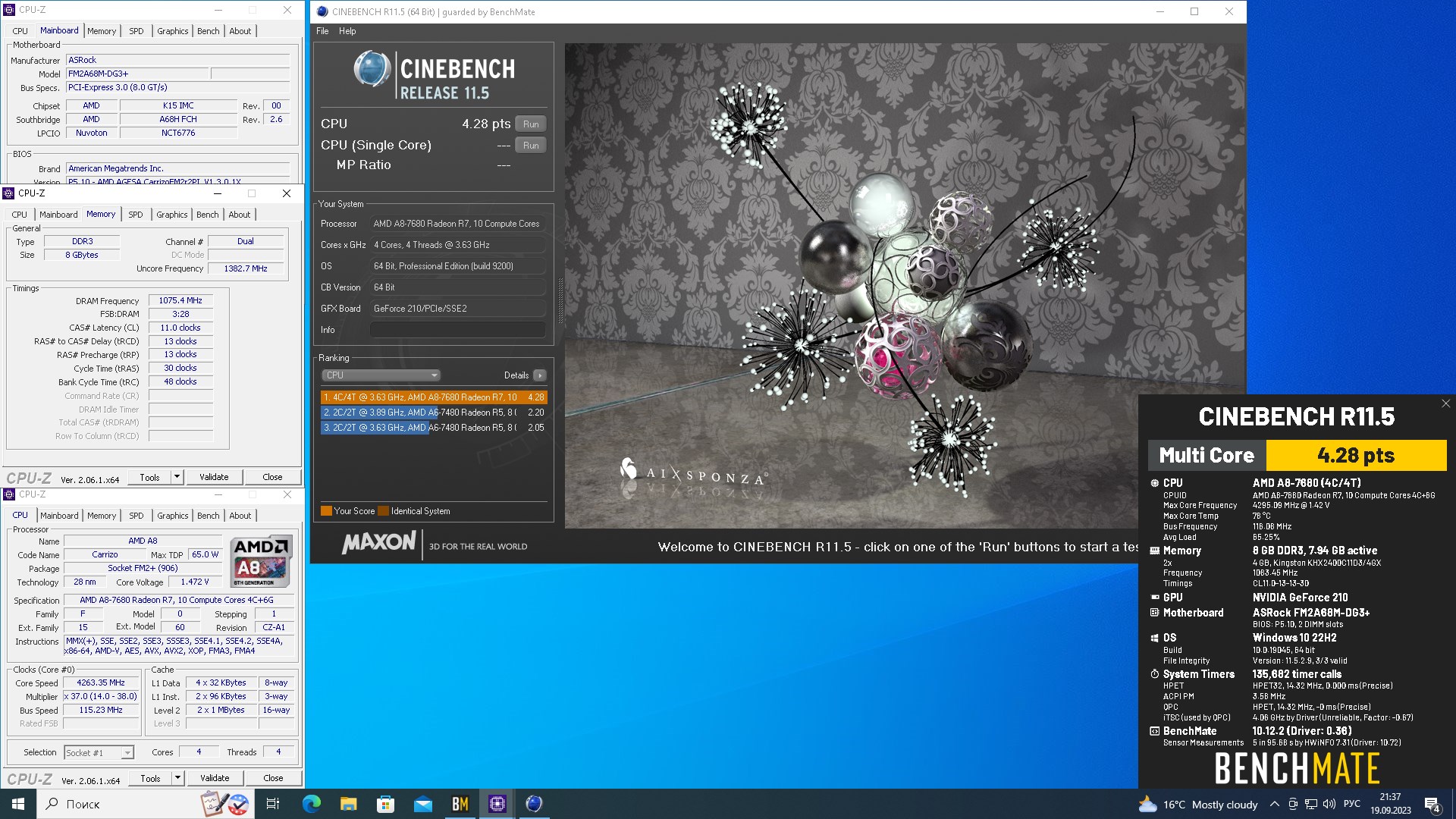
Task: Open the taskbar clock and date
Action: tap(1390, 804)
